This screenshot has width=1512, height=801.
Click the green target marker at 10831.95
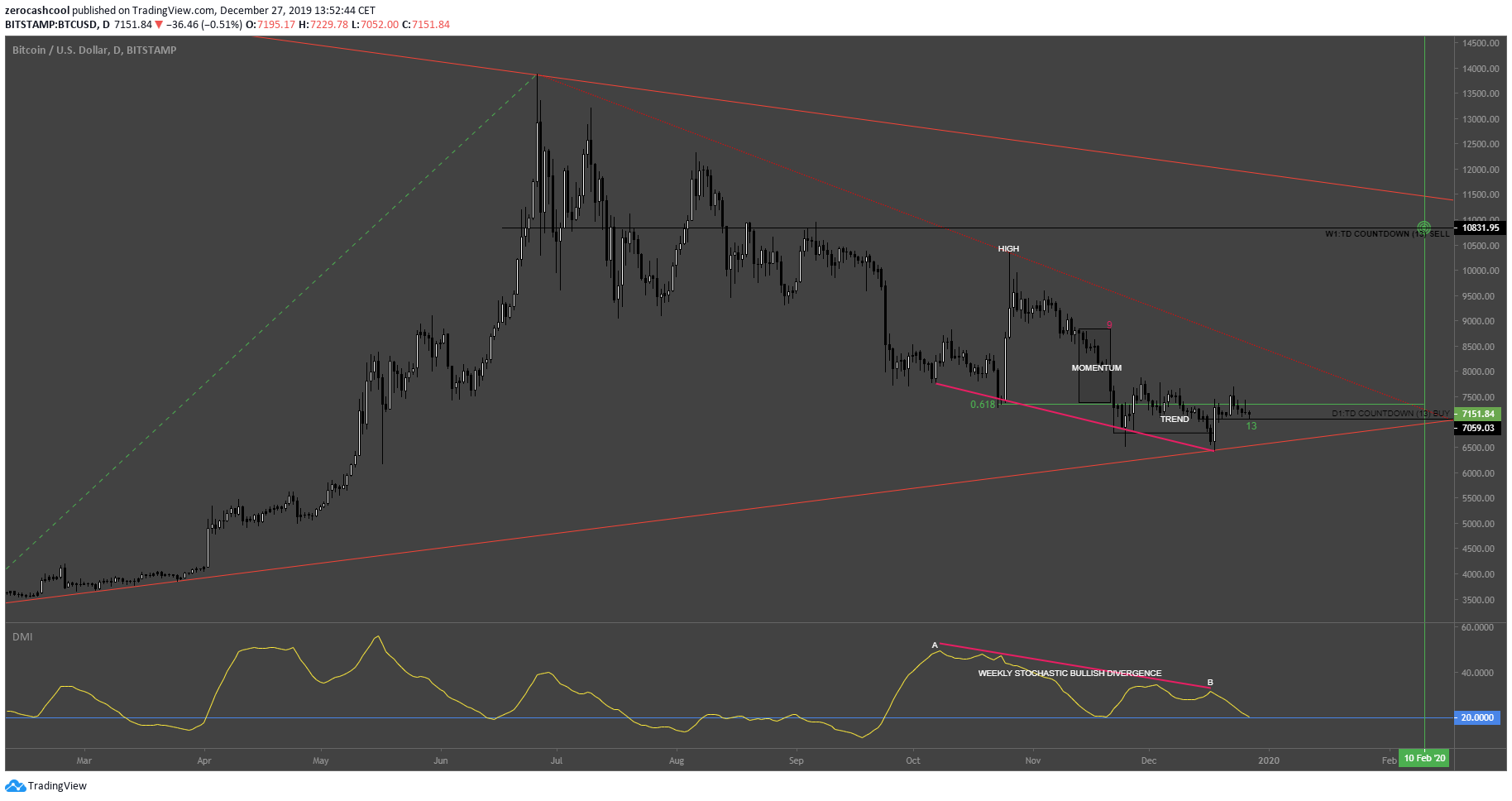(x=1423, y=228)
